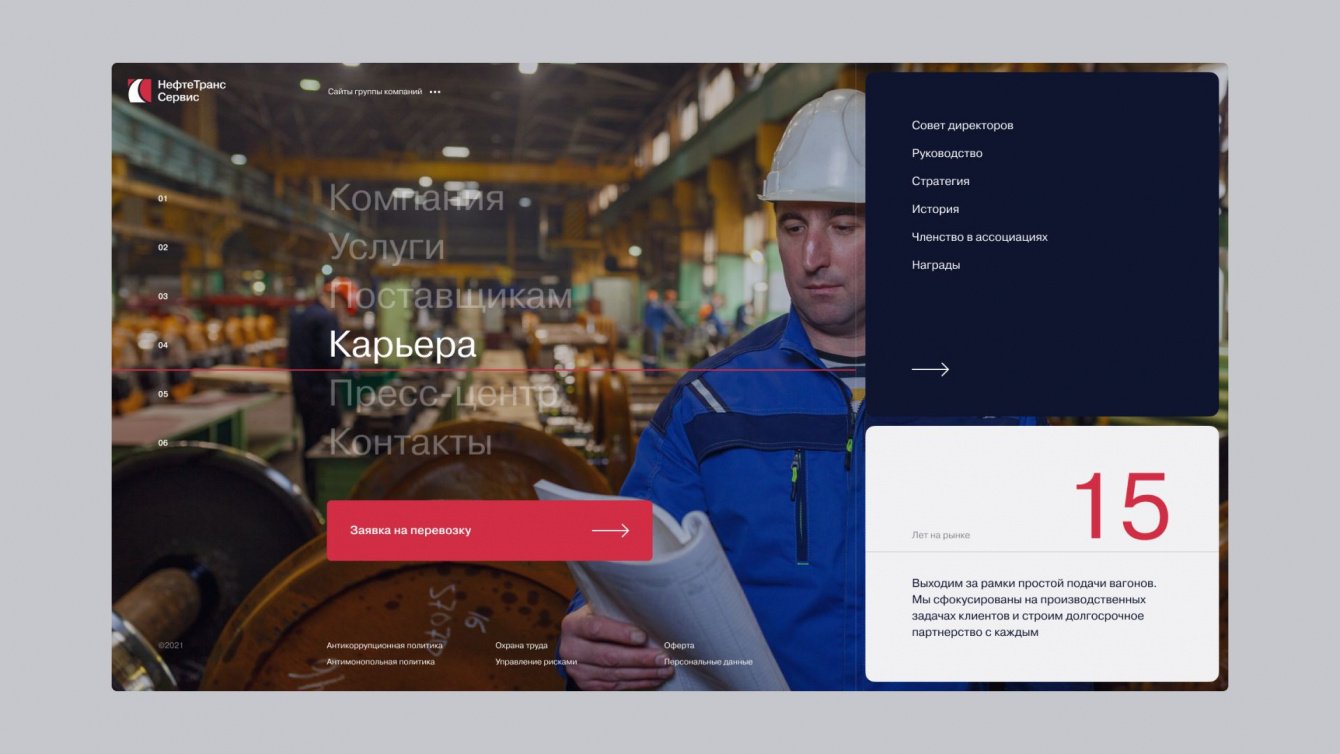Go to the Пресс-центр section

[x=443, y=394]
